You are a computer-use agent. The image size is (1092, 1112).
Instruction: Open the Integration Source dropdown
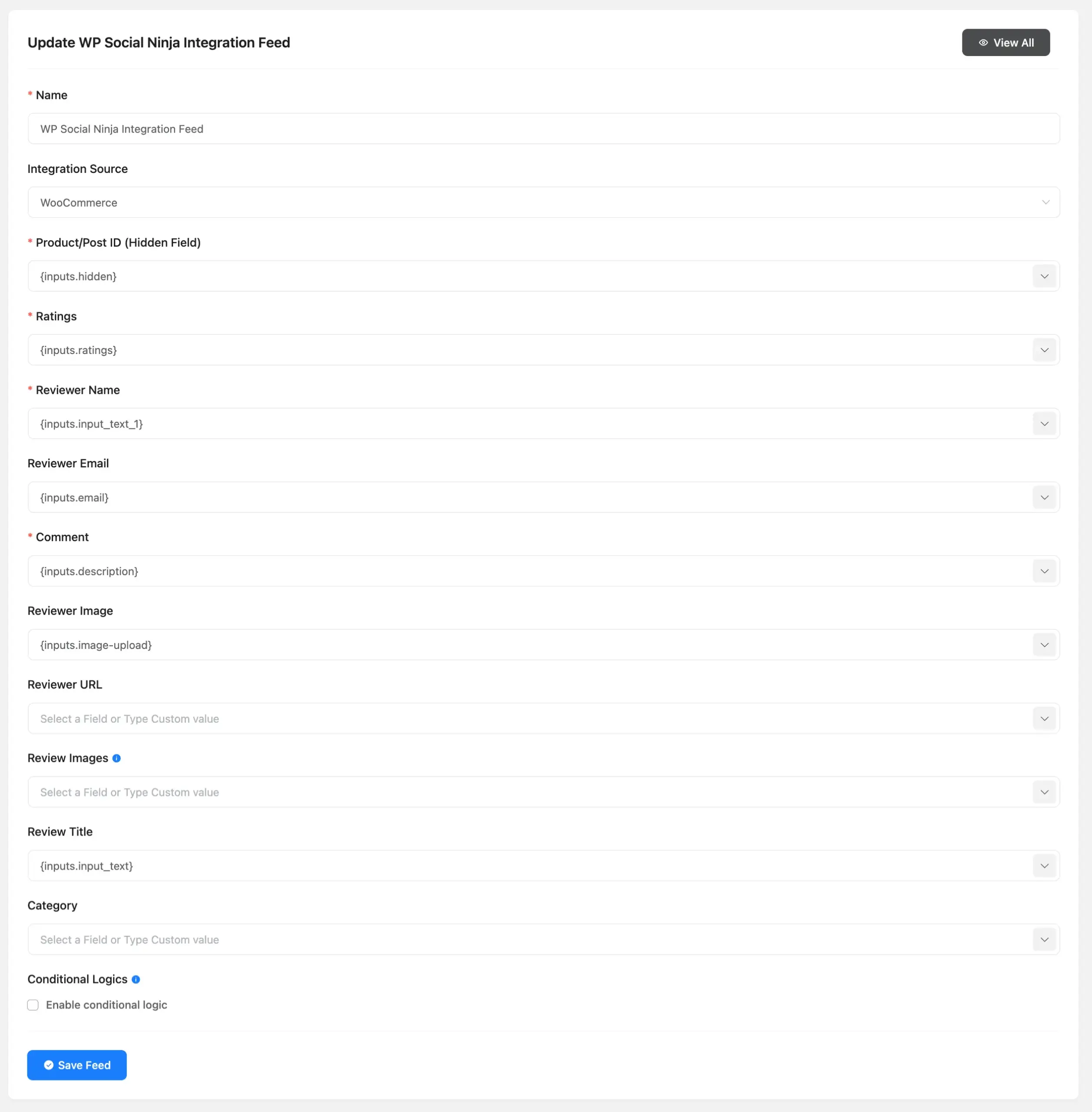pos(1045,202)
